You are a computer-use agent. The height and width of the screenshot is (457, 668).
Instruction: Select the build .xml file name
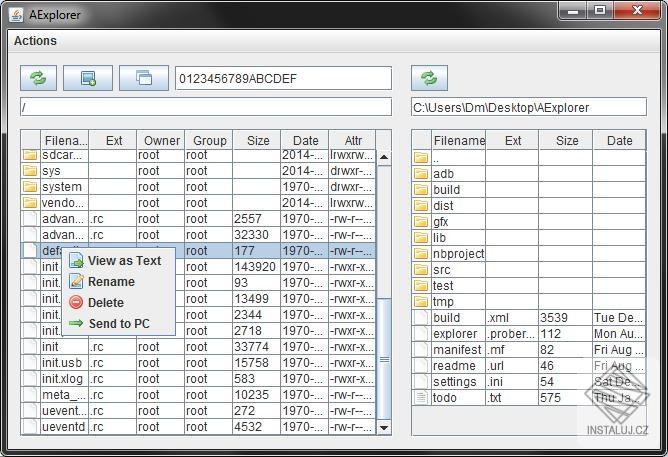[446, 318]
